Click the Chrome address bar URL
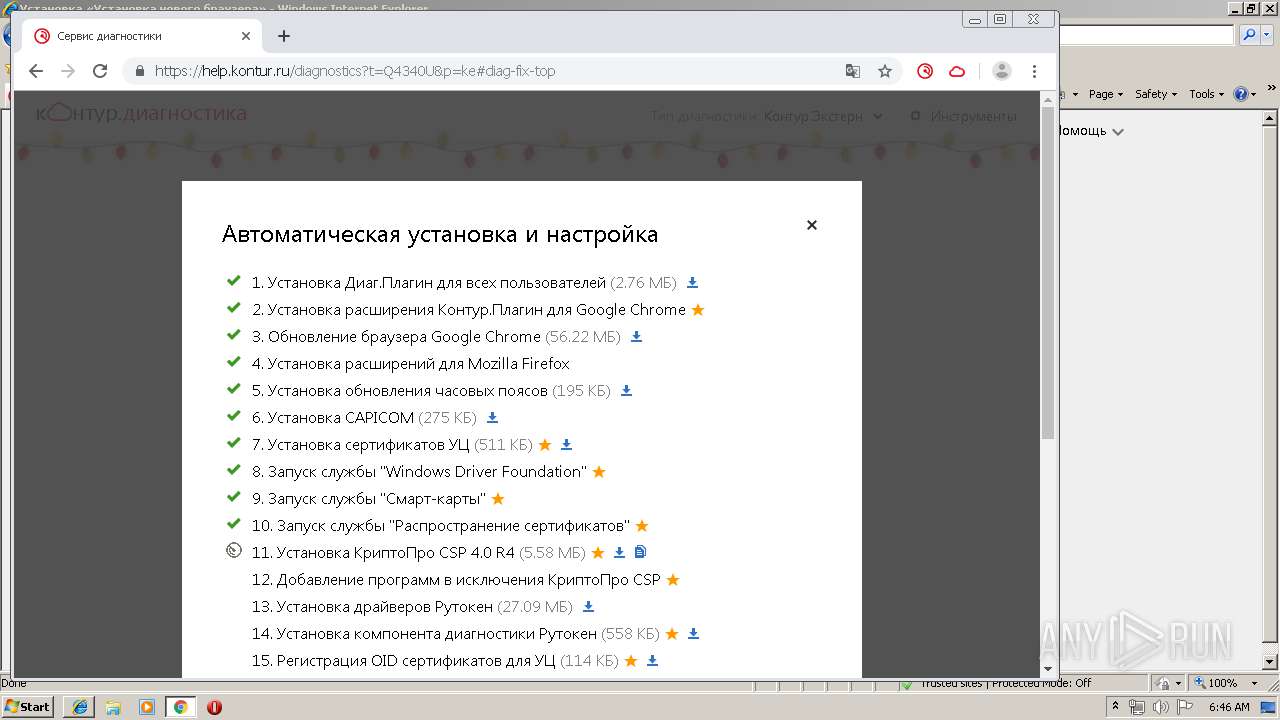1280x720 pixels. pyautogui.click(x=355, y=71)
